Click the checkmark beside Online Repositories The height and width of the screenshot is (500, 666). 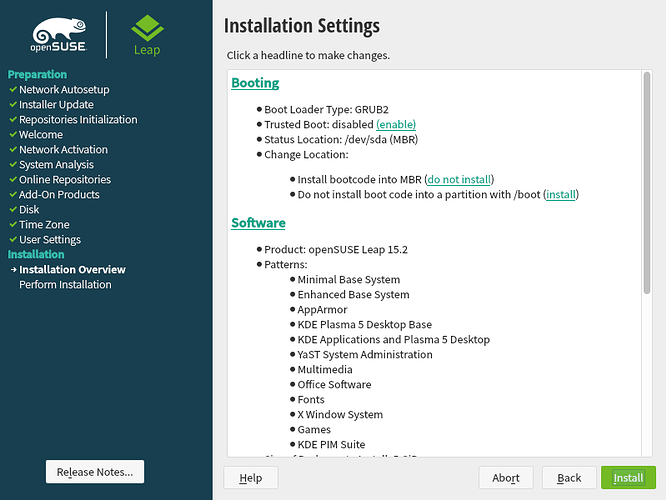(x=13, y=180)
